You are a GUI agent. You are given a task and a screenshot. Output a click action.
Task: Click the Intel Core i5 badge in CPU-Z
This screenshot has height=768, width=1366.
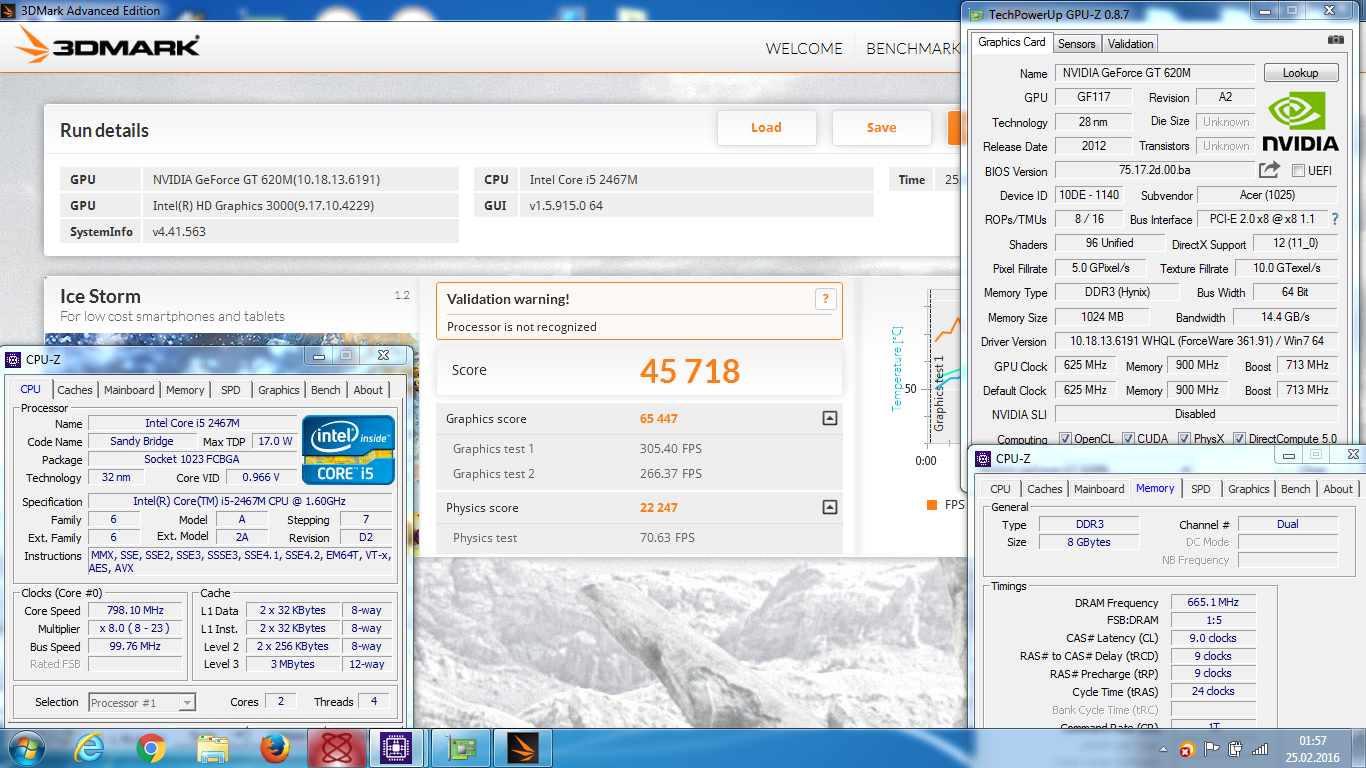349,450
